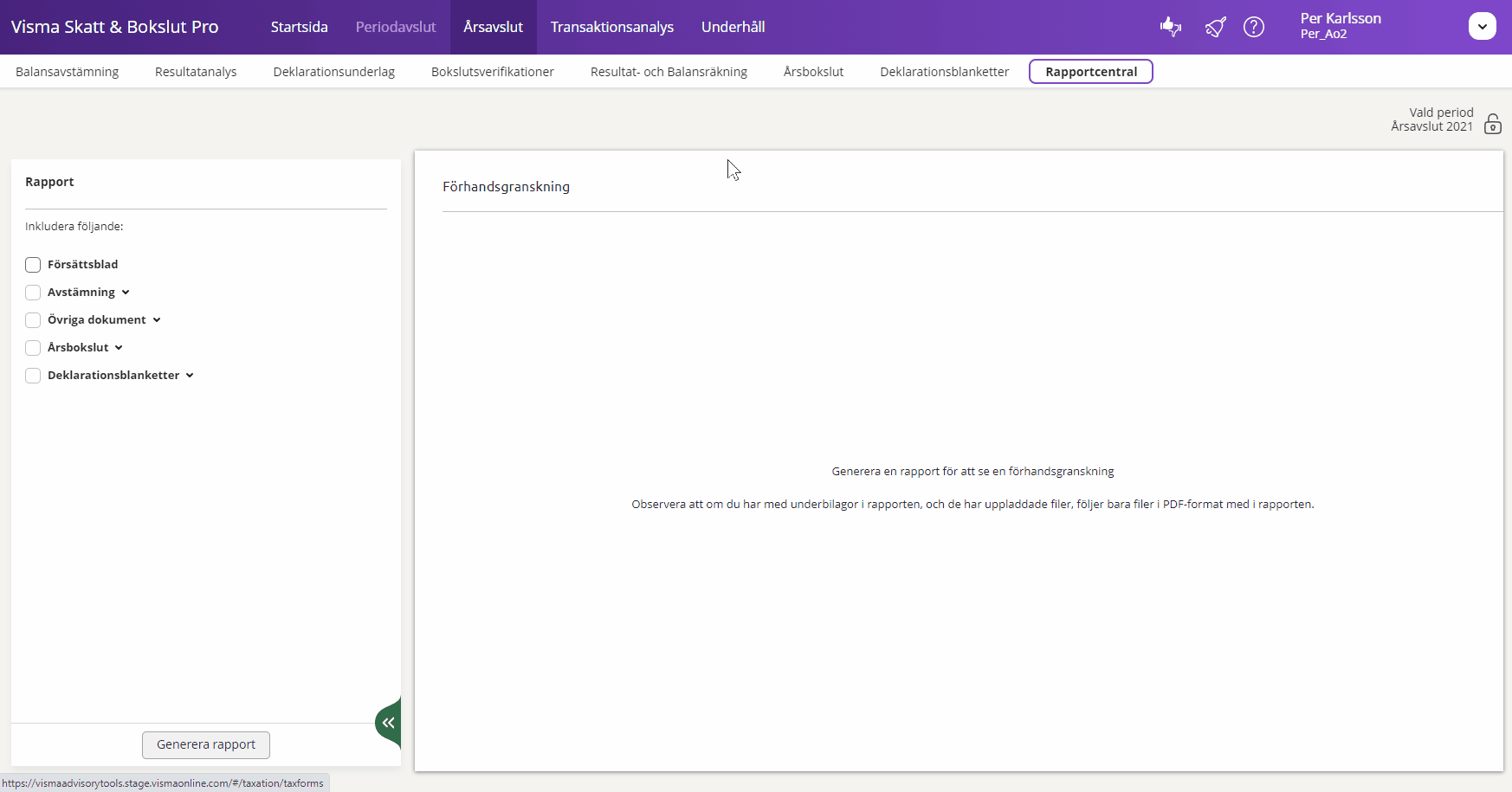Enable the Försättsblad checkbox

(33, 265)
